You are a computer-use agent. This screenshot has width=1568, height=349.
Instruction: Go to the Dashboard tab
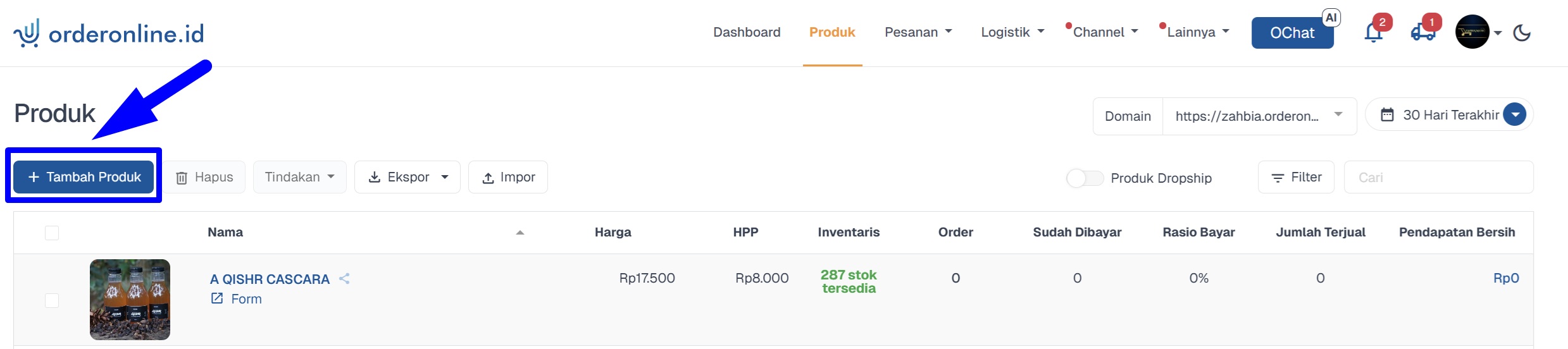pyautogui.click(x=747, y=32)
